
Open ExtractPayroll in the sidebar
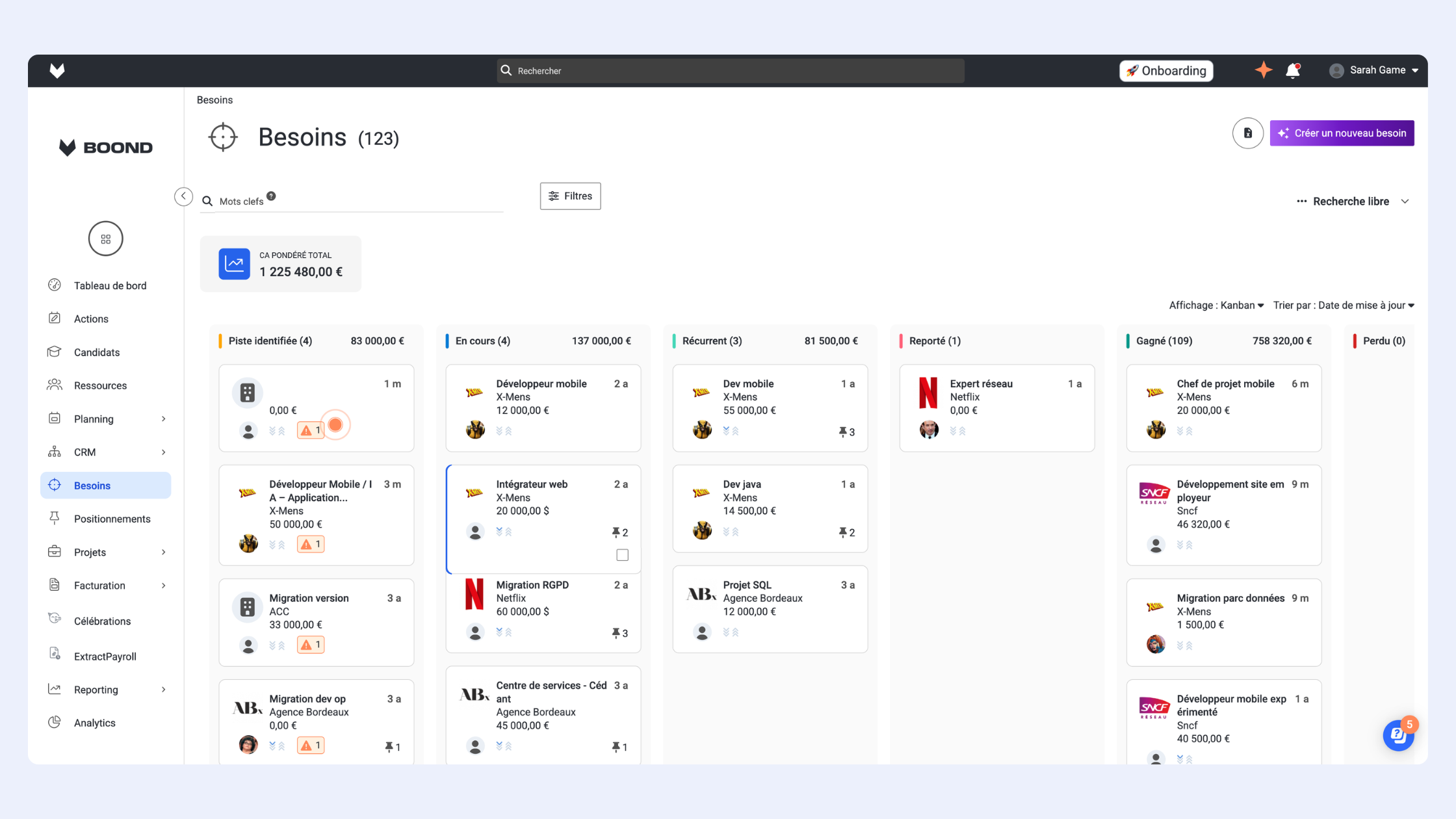click(105, 656)
